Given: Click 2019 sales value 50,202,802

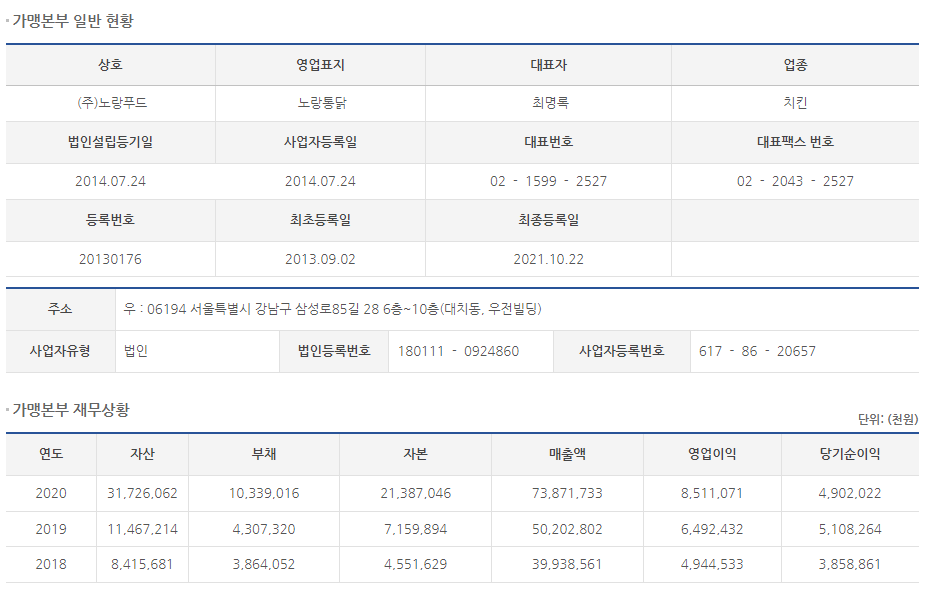Looking at the screenshot, I should (x=567, y=529).
